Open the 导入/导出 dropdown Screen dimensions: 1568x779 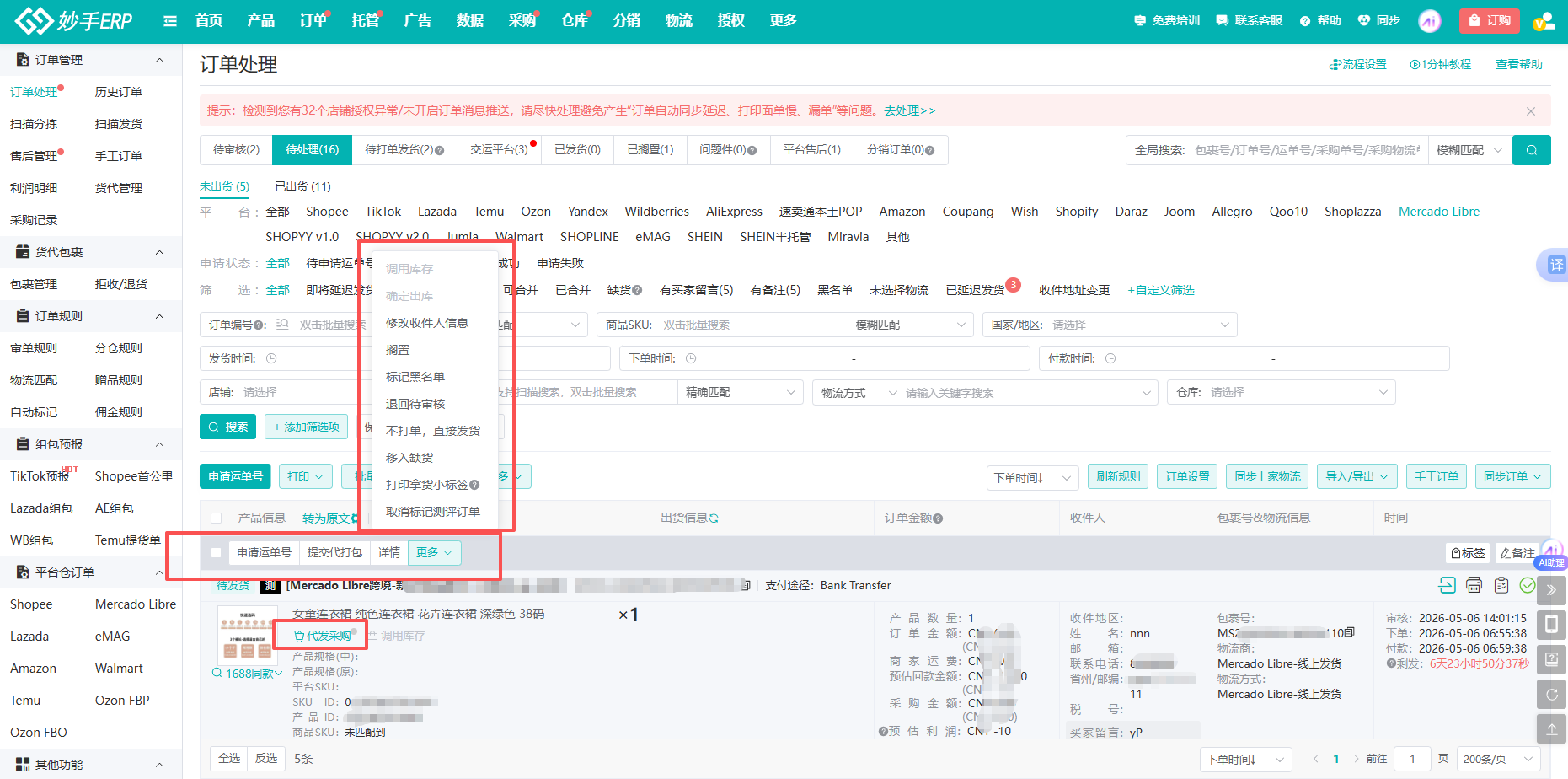pyautogui.click(x=1357, y=476)
